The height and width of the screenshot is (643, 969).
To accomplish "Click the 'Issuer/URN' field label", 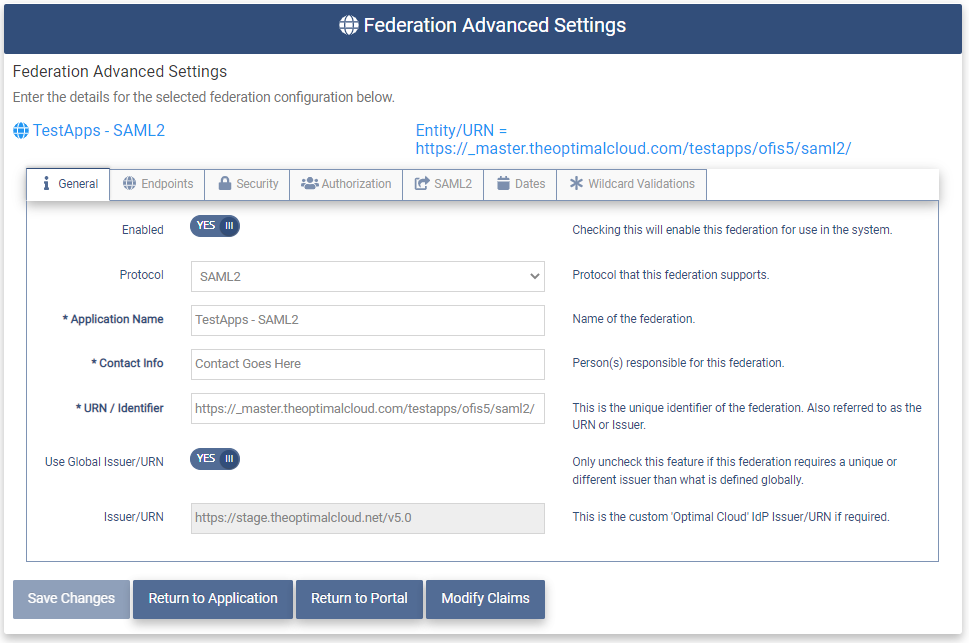I will coord(133,517).
